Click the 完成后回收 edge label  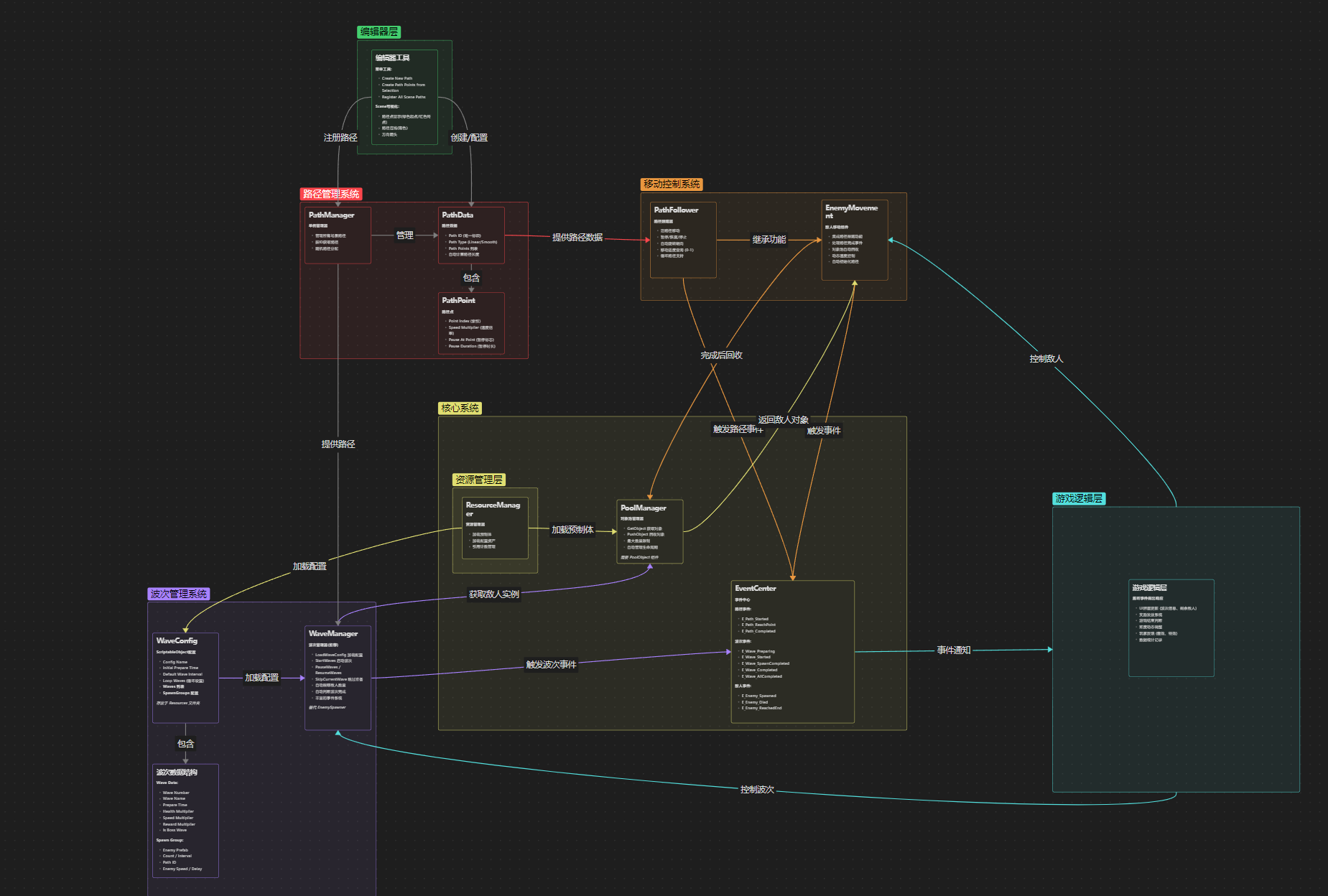[x=722, y=355]
